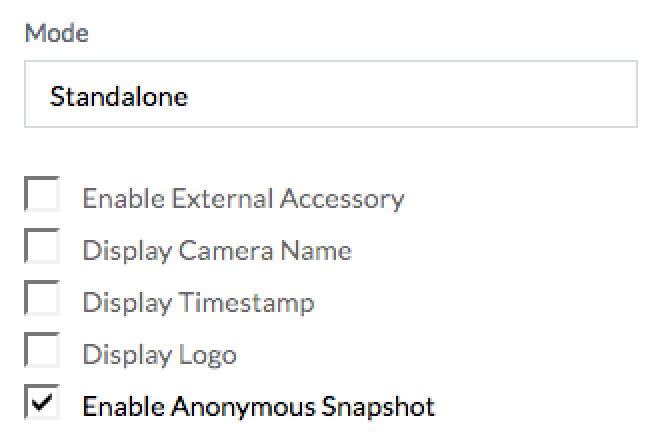Viewport: 658px width, 440px height.
Task: Uncheck Enable Anonymous Snapshot checkbox
Action: pyautogui.click(x=43, y=405)
